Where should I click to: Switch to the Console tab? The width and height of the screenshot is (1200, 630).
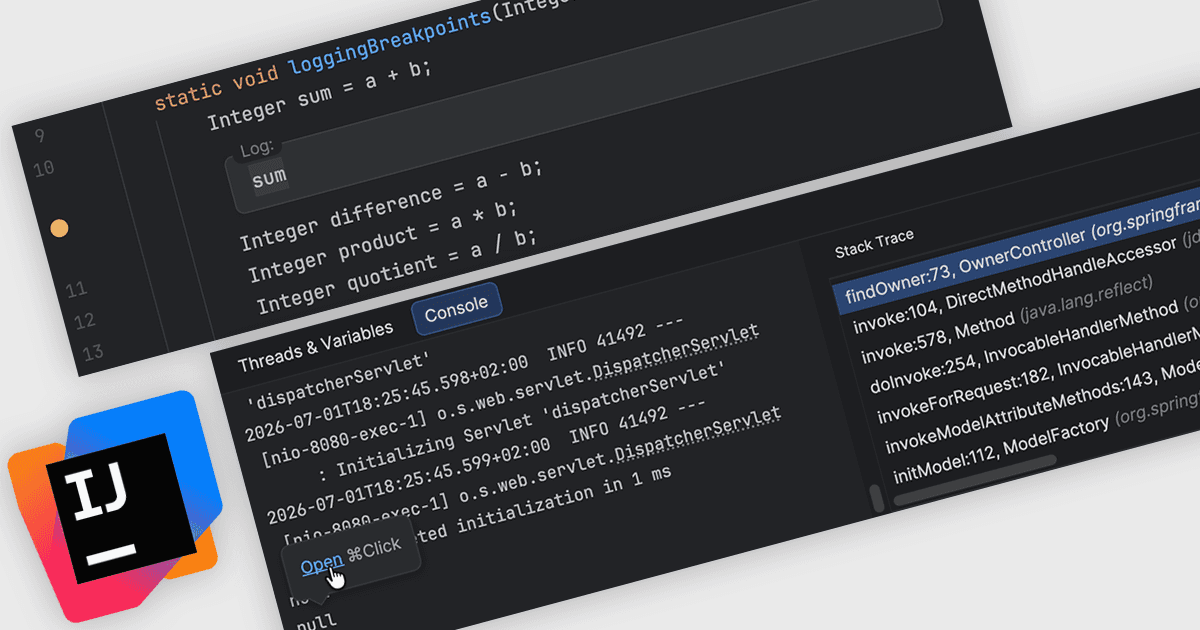[x=456, y=308]
